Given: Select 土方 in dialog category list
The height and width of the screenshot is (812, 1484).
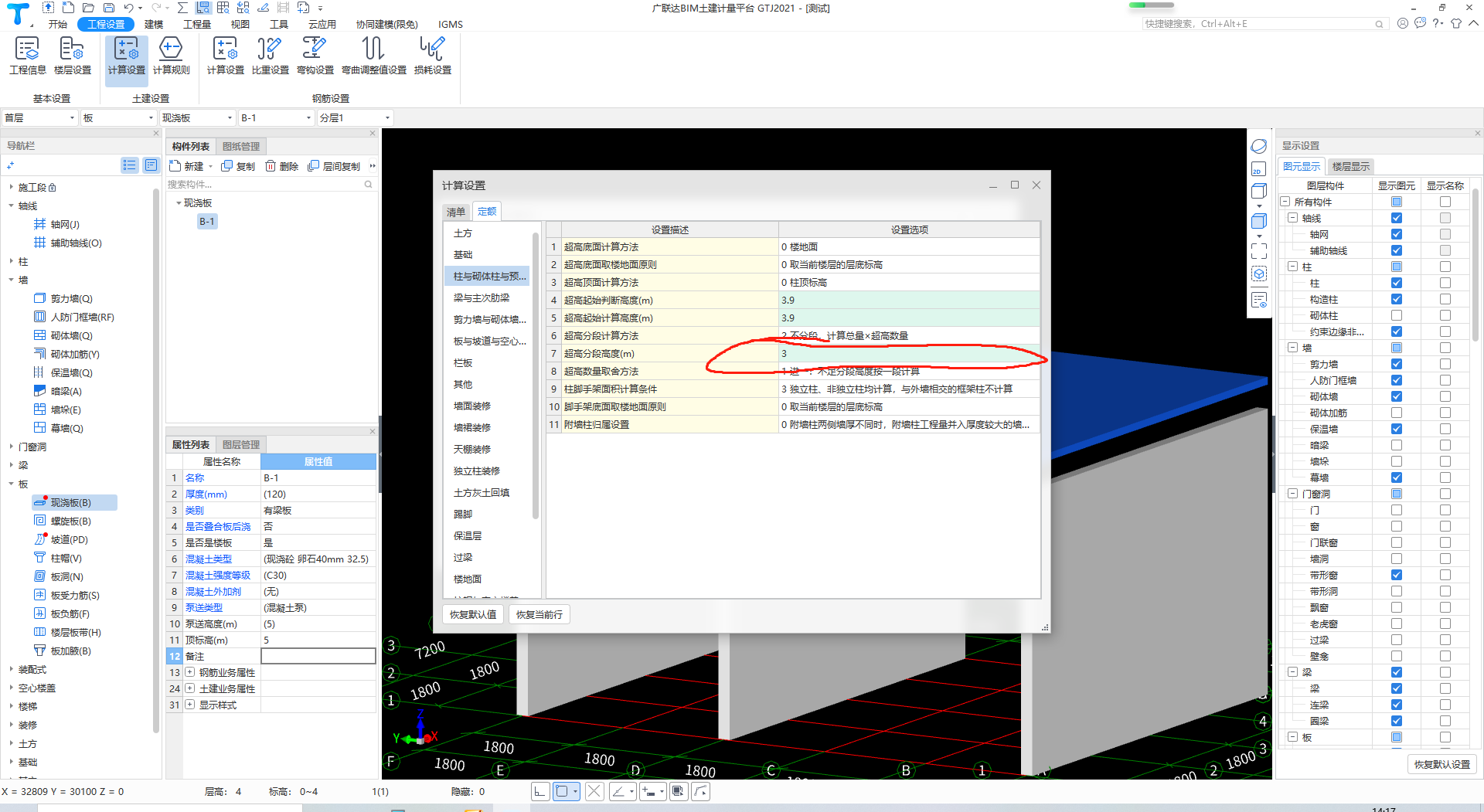Looking at the screenshot, I should pos(463,233).
